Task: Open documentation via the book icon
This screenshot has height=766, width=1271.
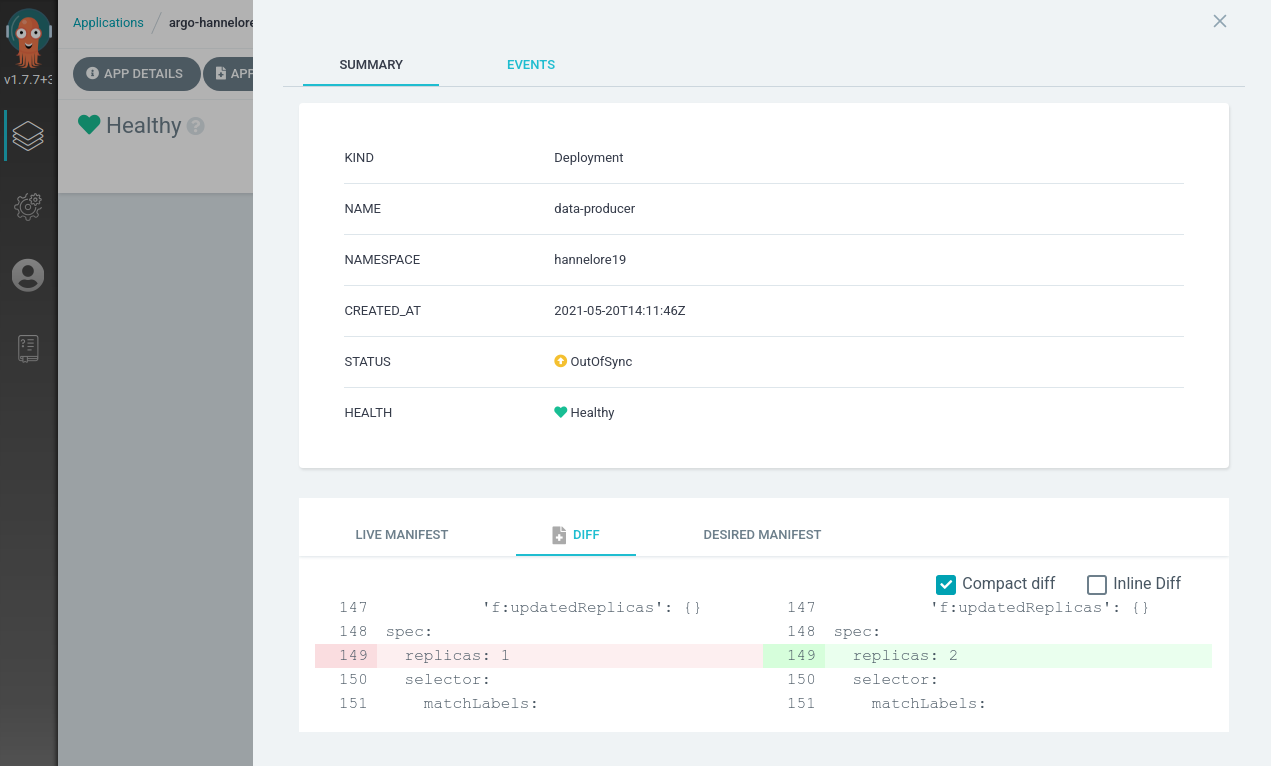Action: pos(28,348)
